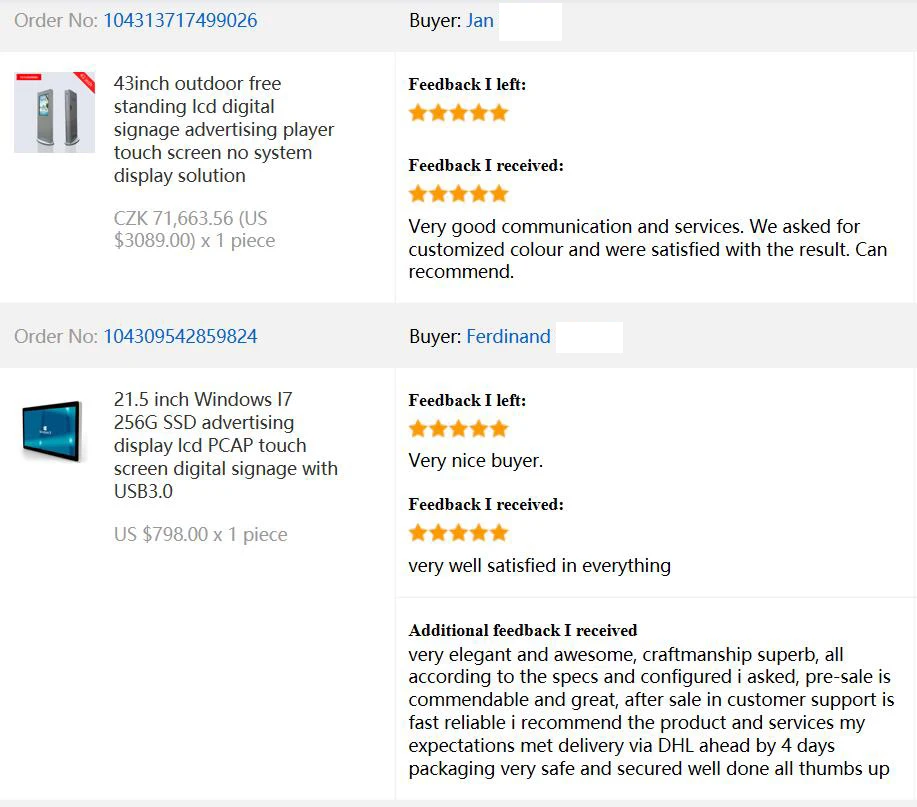This screenshot has width=917, height=807.
Task: Open order number 104313717499026
Action: pyautogui.click(x=180, y=20)
